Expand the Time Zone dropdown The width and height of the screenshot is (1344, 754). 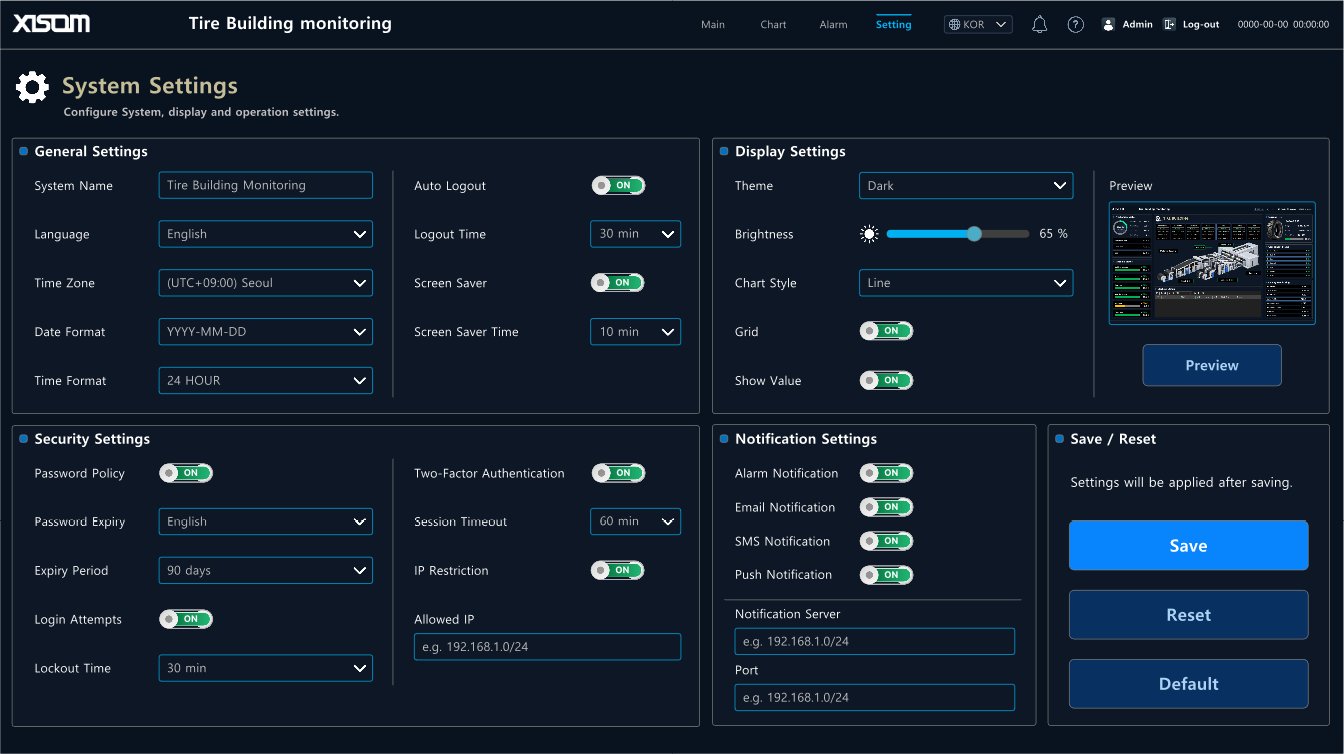pyautogui.click(x=266, y=283)
